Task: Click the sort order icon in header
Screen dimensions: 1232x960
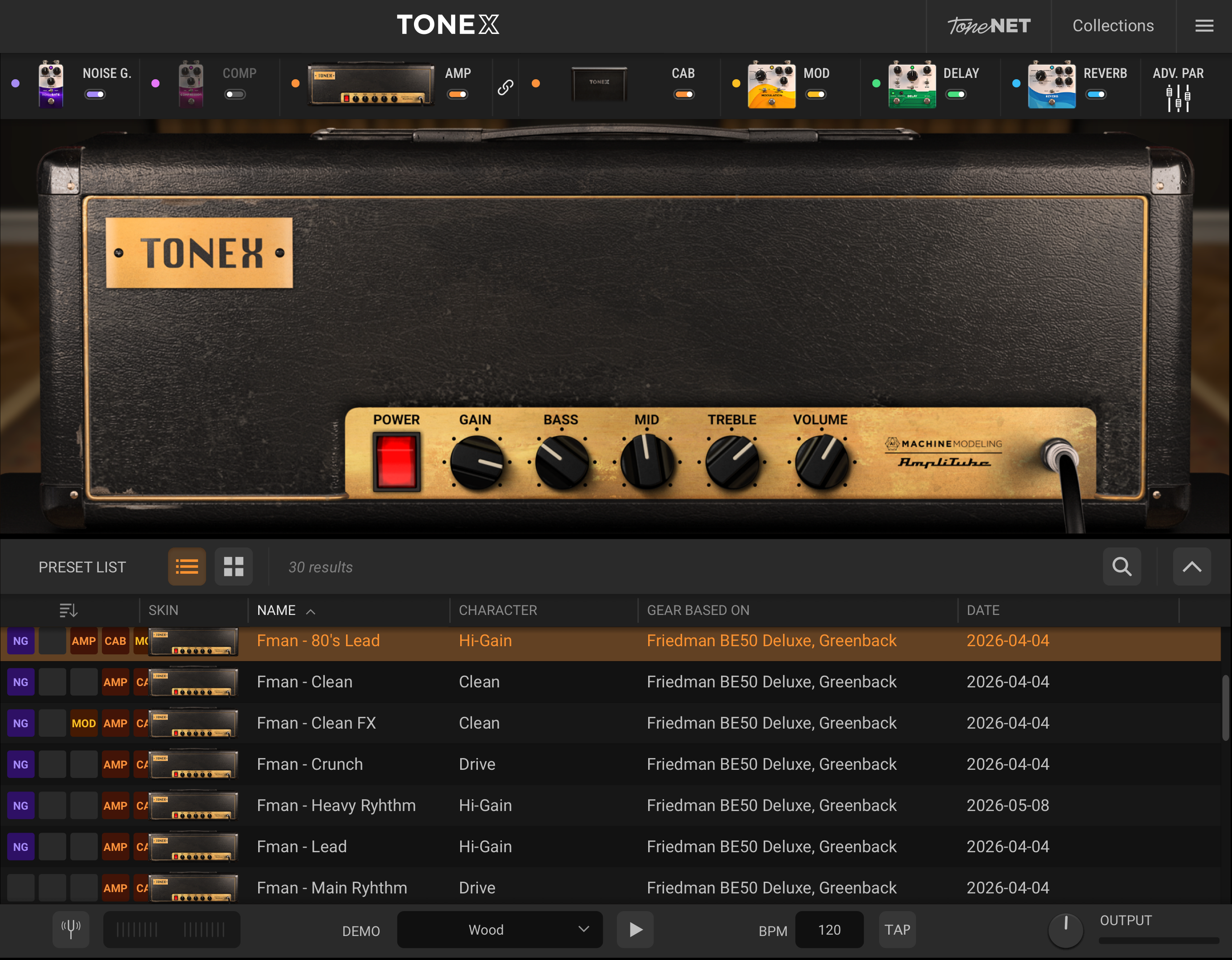Action: [x=68, y=610]
